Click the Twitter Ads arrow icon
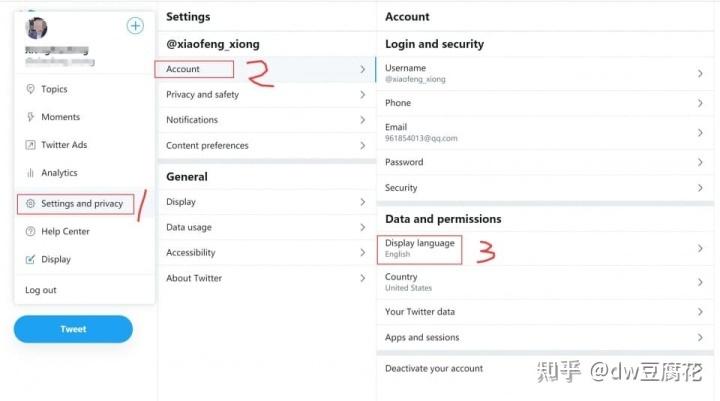Screen dimensions: 720x401 pos(30,145)
